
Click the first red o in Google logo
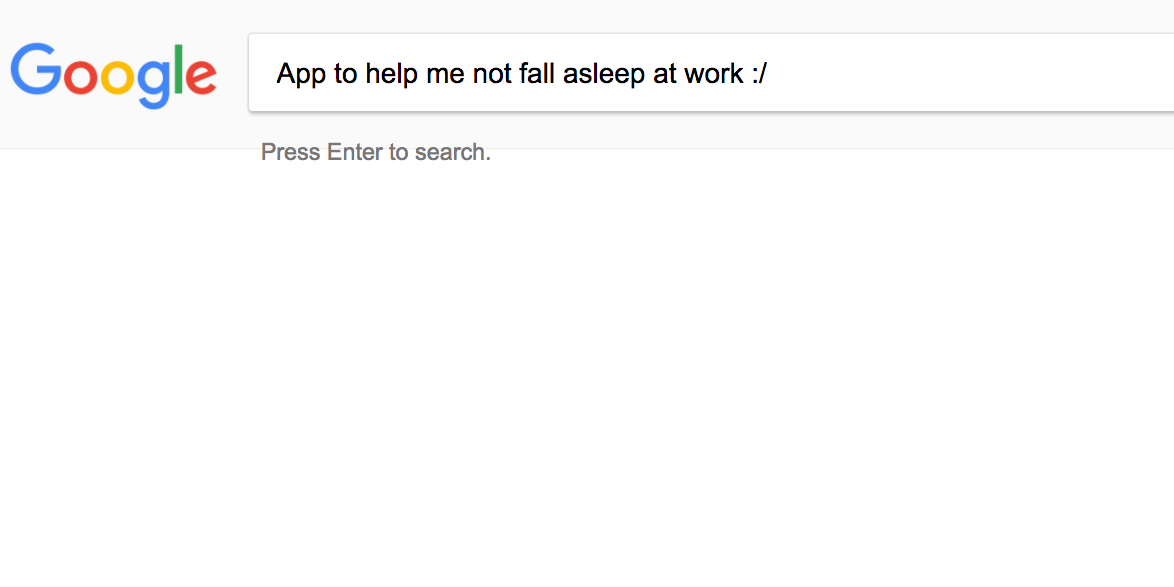pos(81,78)
